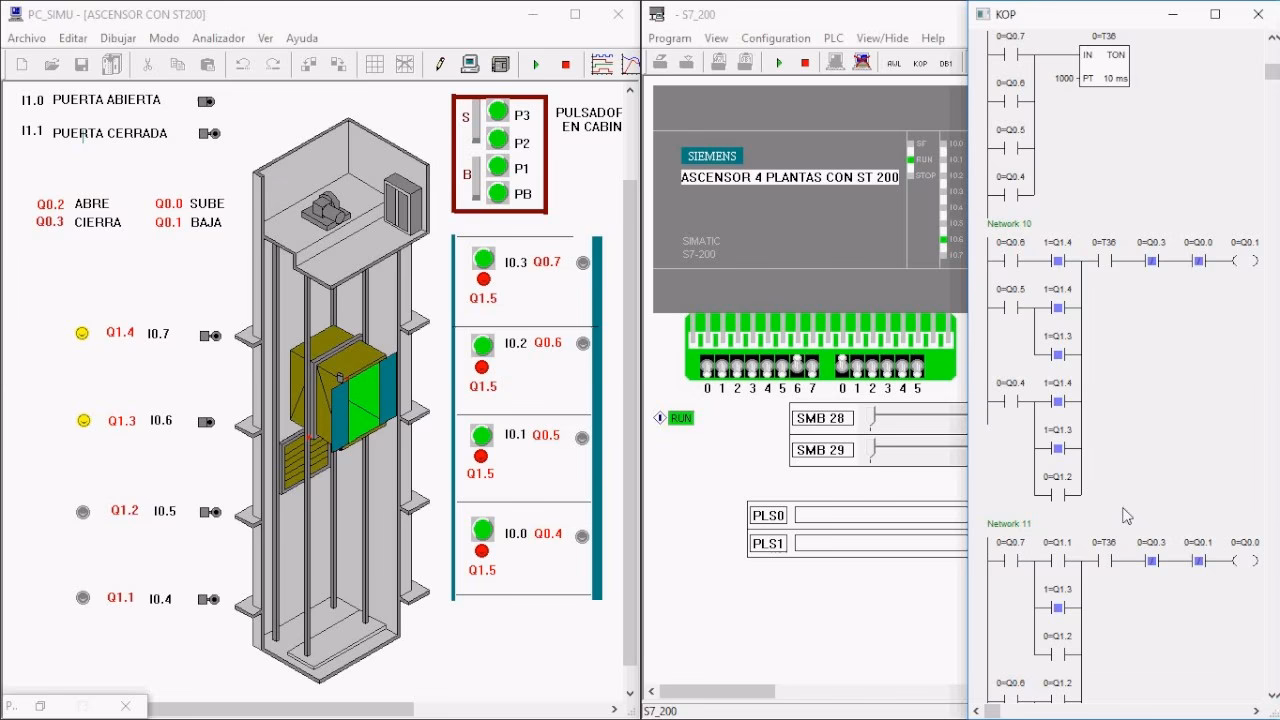1280x720 pixels.
Task: Push the PB cabin button
Action: click(498, 192)
